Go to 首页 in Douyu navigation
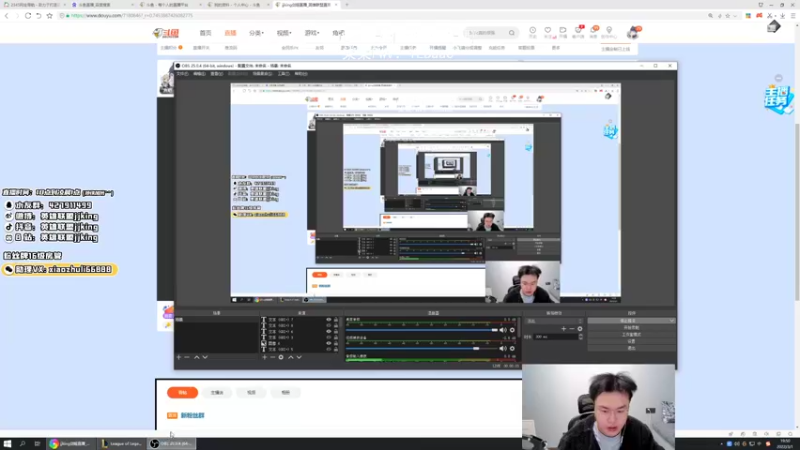The width and height of the screenshot is (800, 450). [205, 33]
